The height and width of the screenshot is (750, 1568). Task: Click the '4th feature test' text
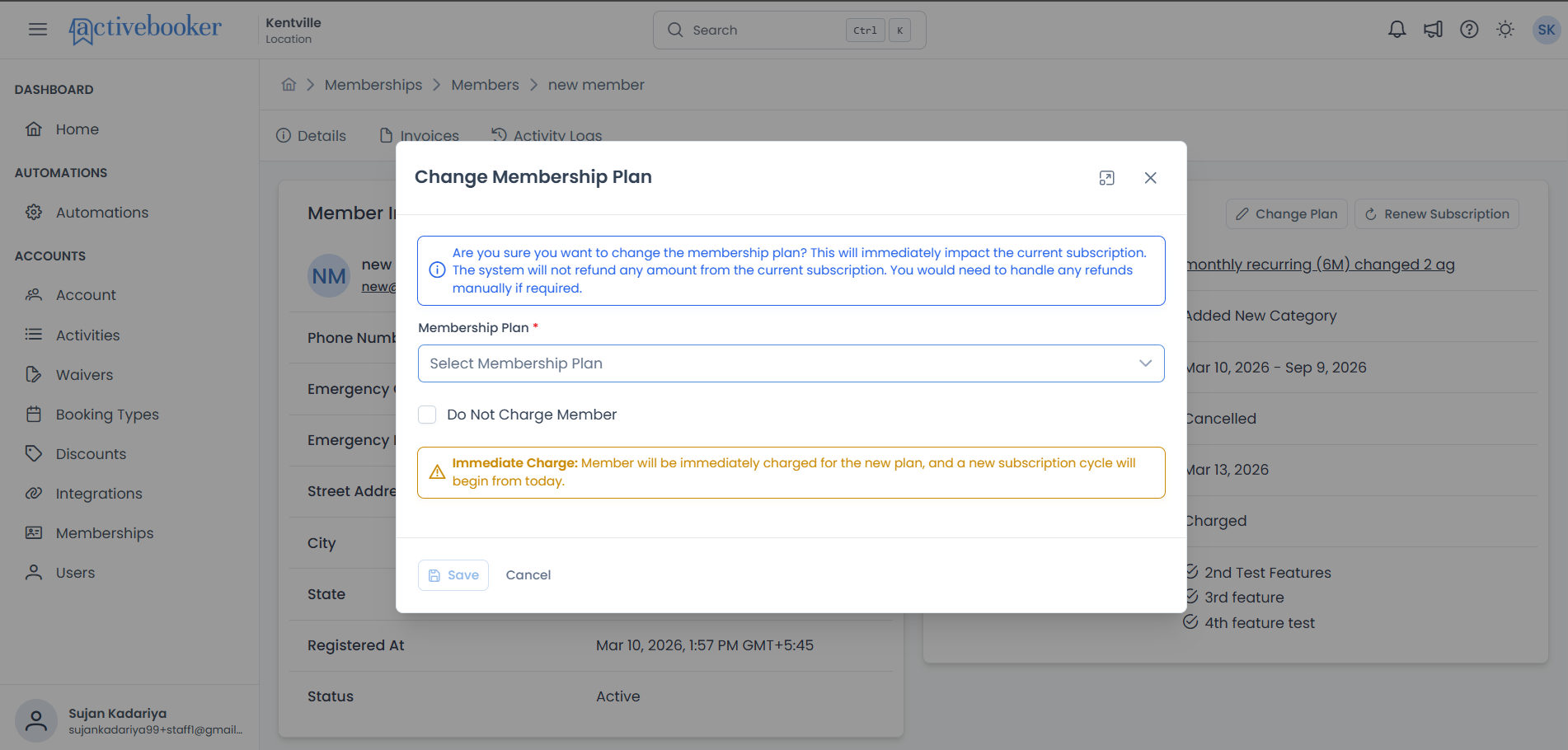[x=1260, y=623]
